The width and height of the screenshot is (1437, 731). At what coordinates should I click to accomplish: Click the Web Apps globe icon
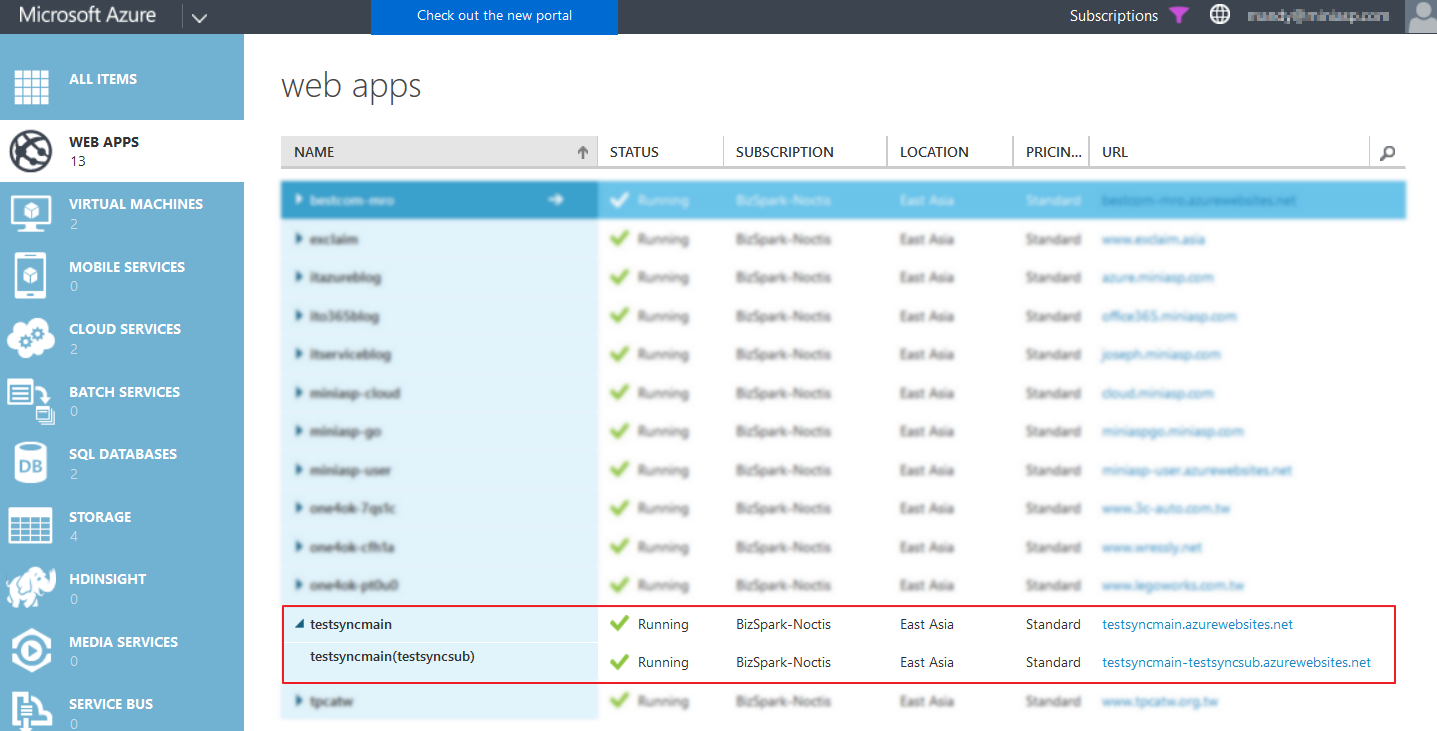pyautogui.click(x=31, y=151)
